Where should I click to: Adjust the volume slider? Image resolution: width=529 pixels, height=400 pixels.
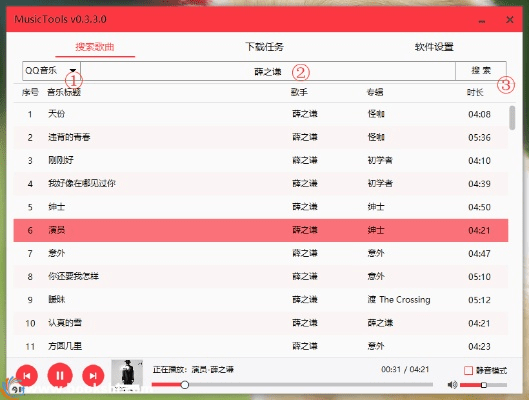(x=483, y=385)
